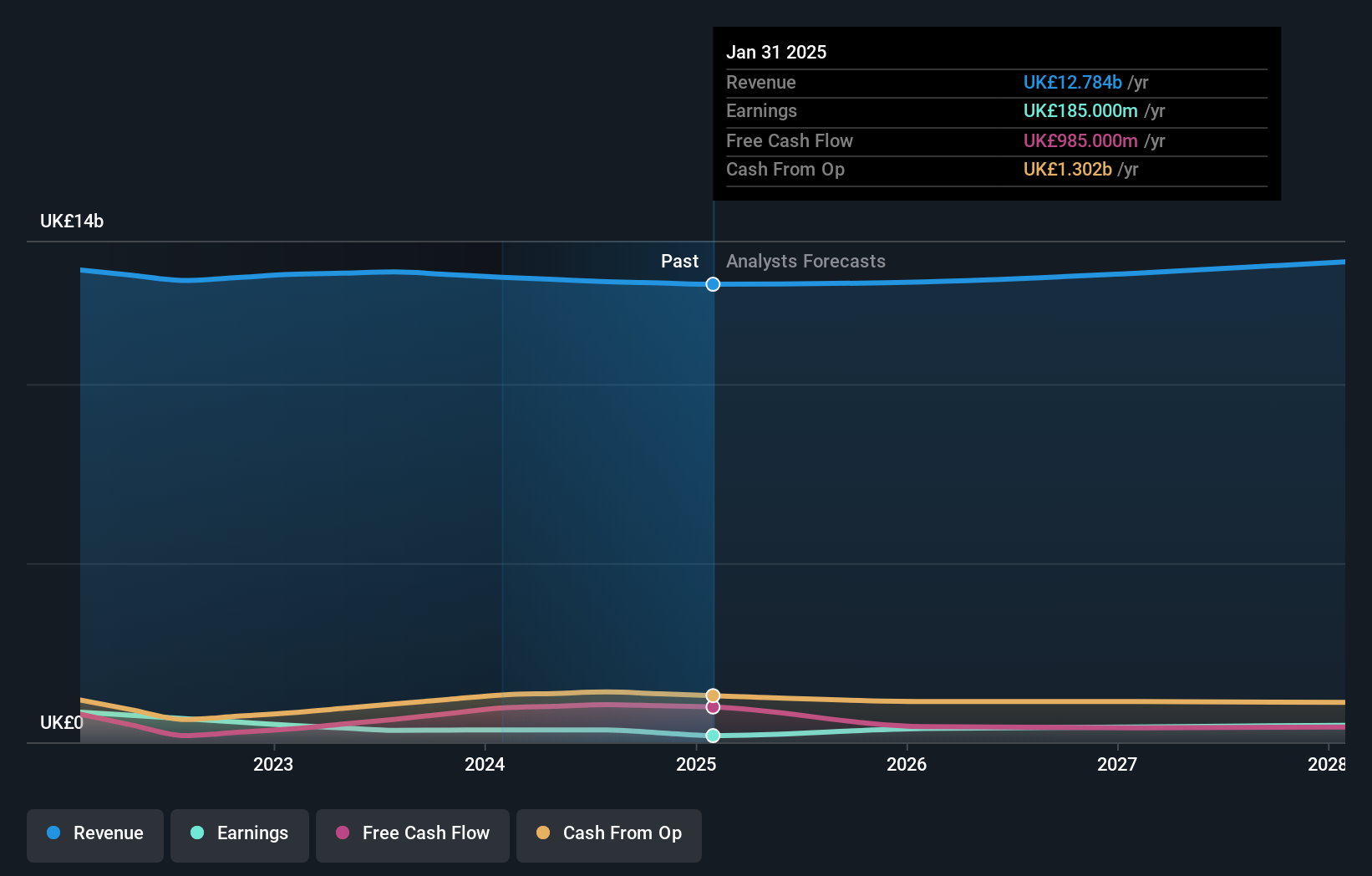This screenshot has height=876, width=1372.
Task: Click the 2024 x-axis label
Action: click(485, 764)
